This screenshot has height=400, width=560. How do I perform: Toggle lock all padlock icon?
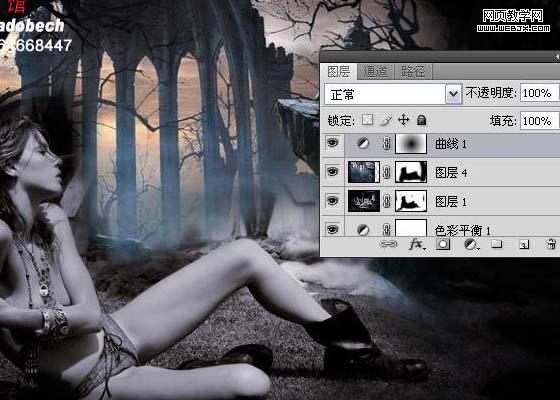(x=422, y=120)
